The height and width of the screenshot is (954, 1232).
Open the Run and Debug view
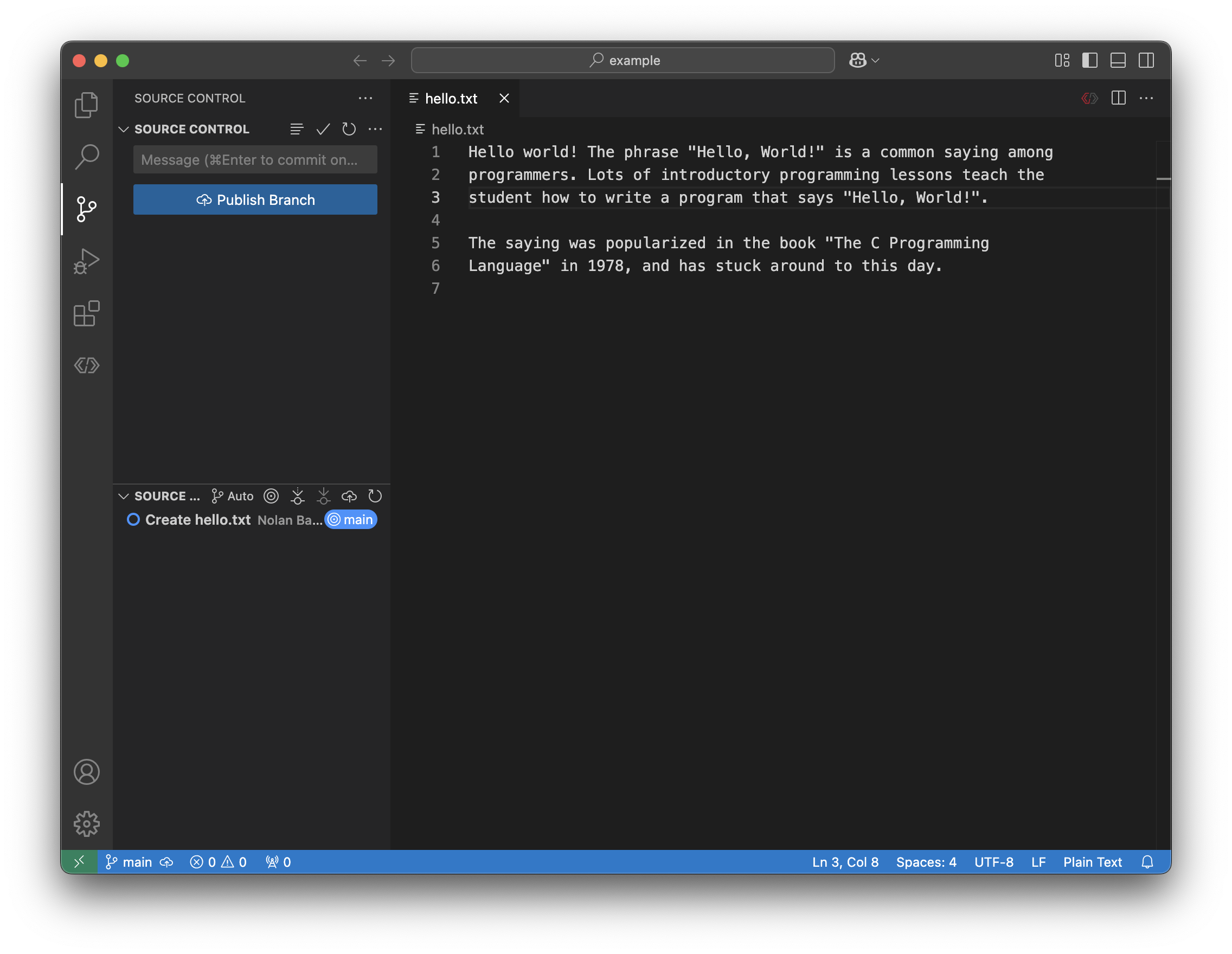tap(86, 261)
